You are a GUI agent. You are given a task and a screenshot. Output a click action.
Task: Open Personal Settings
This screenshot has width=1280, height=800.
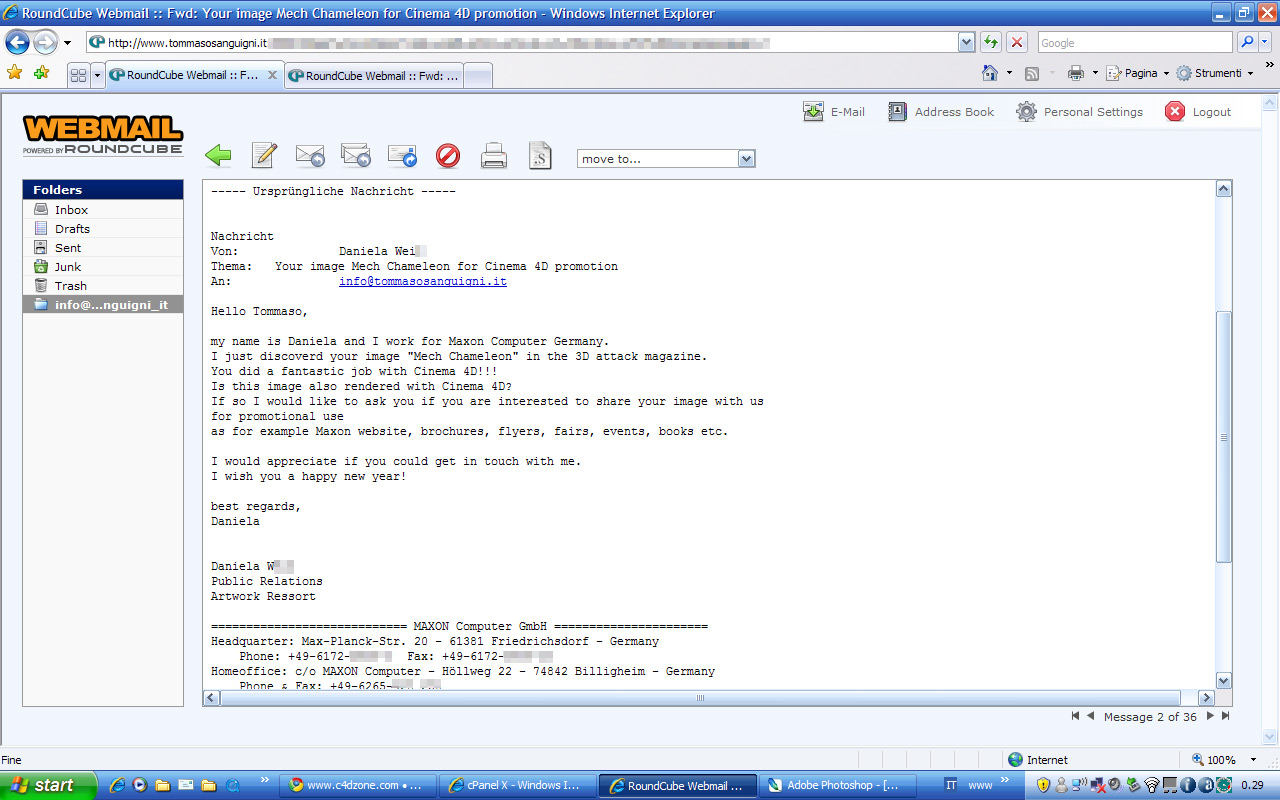coord(1080,112)
